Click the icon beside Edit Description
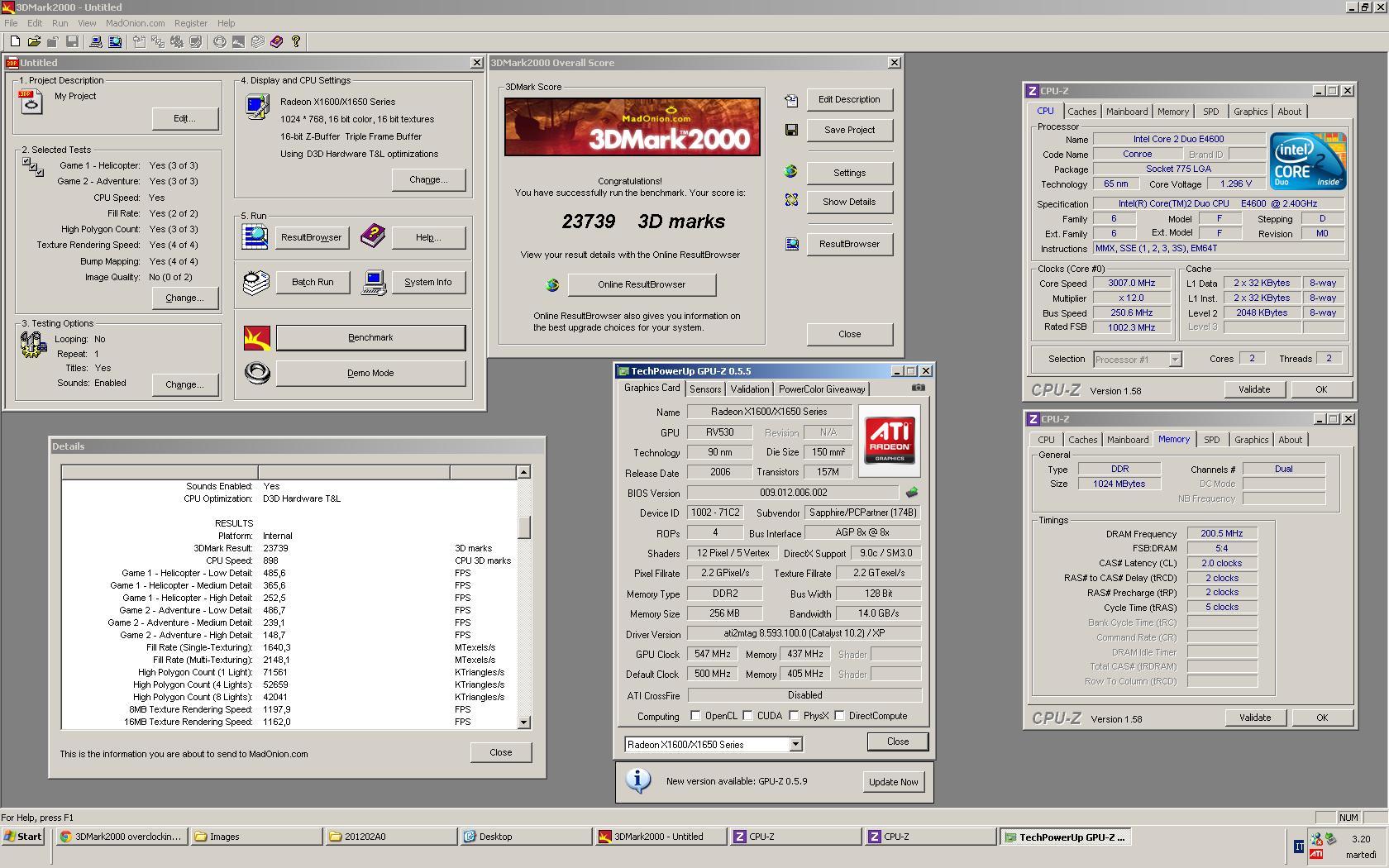Image resolution: width=1389 pixels, height=868 pixels. tap(791, 100)
